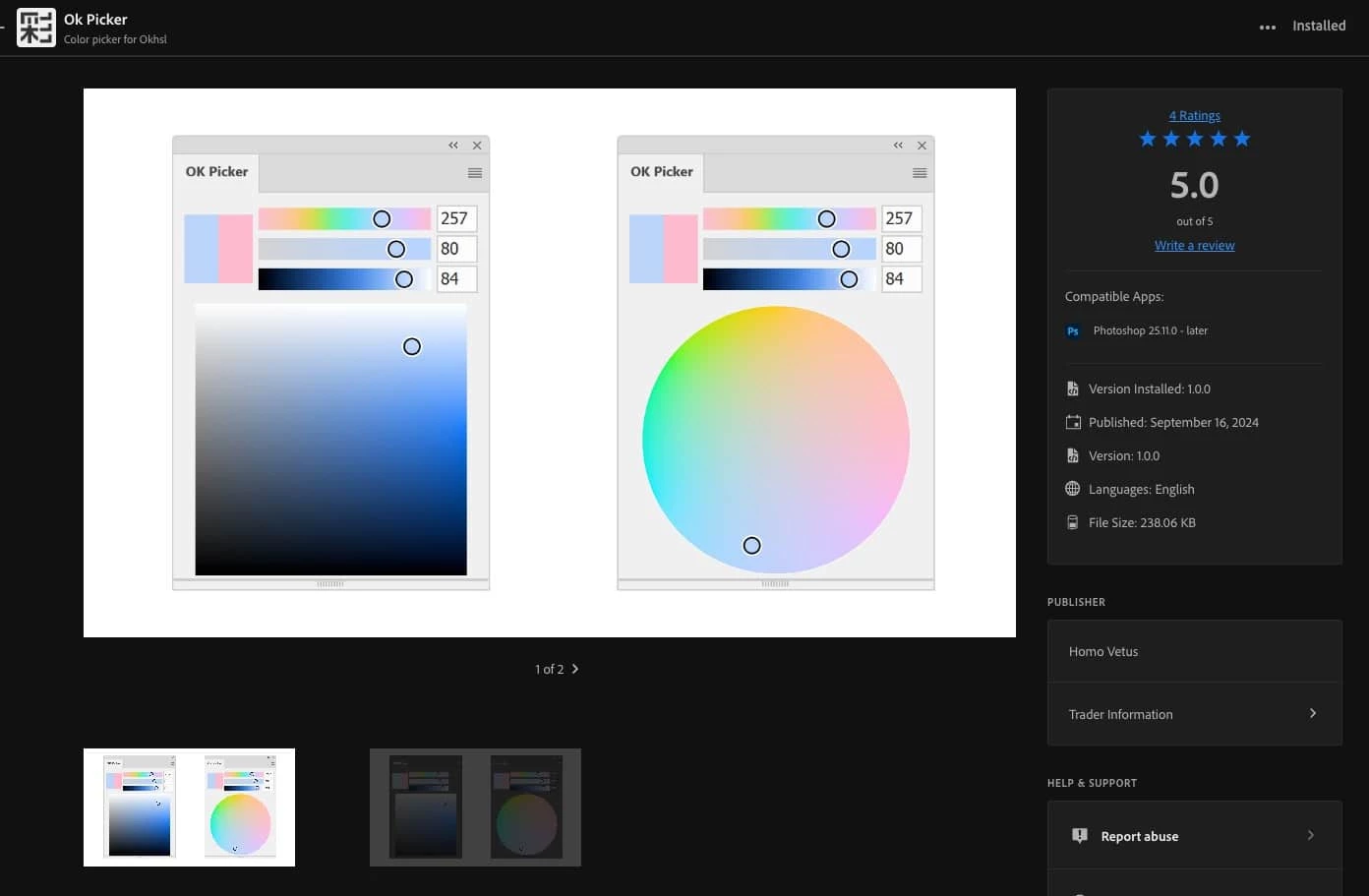
Task: Click the Report abuse flag icon
Action: coord(1079,836)
